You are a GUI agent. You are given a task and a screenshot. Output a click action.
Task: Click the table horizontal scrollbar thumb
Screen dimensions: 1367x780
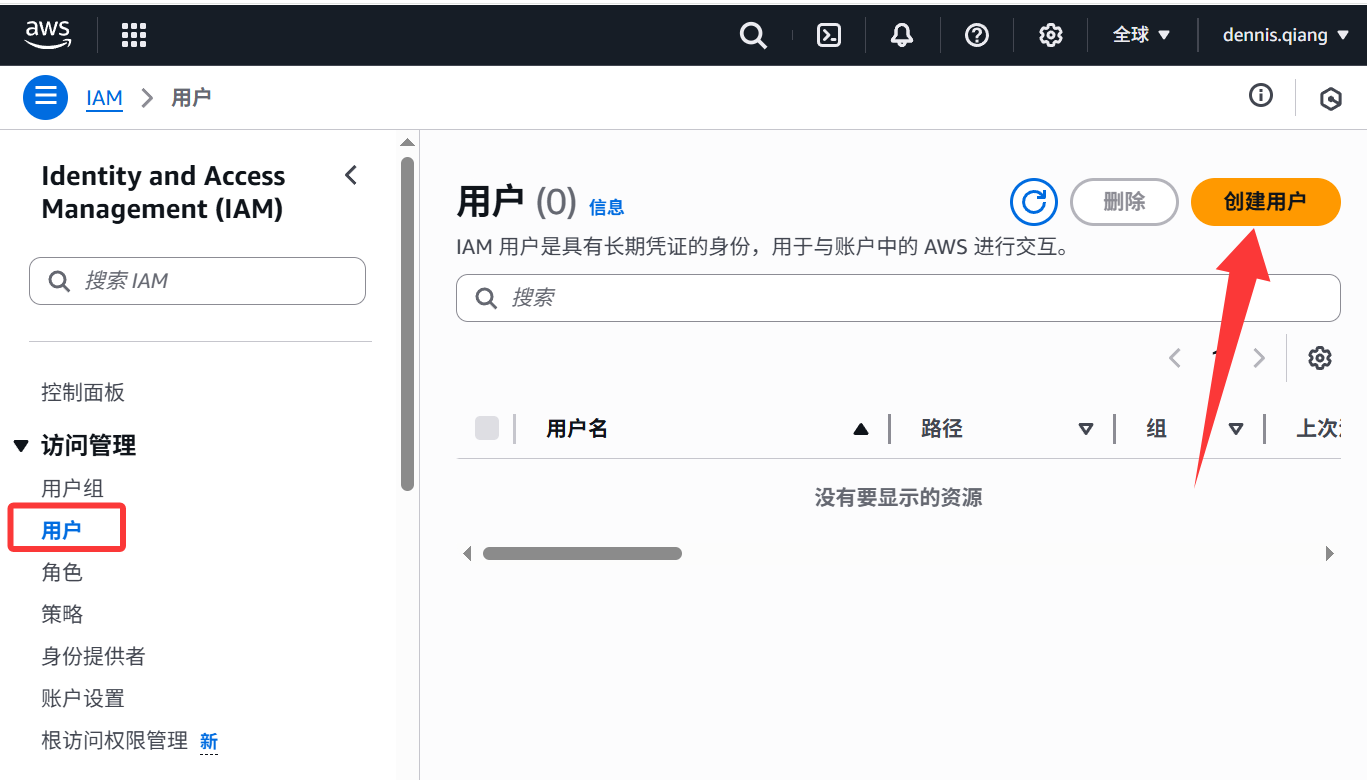(582, 553)
